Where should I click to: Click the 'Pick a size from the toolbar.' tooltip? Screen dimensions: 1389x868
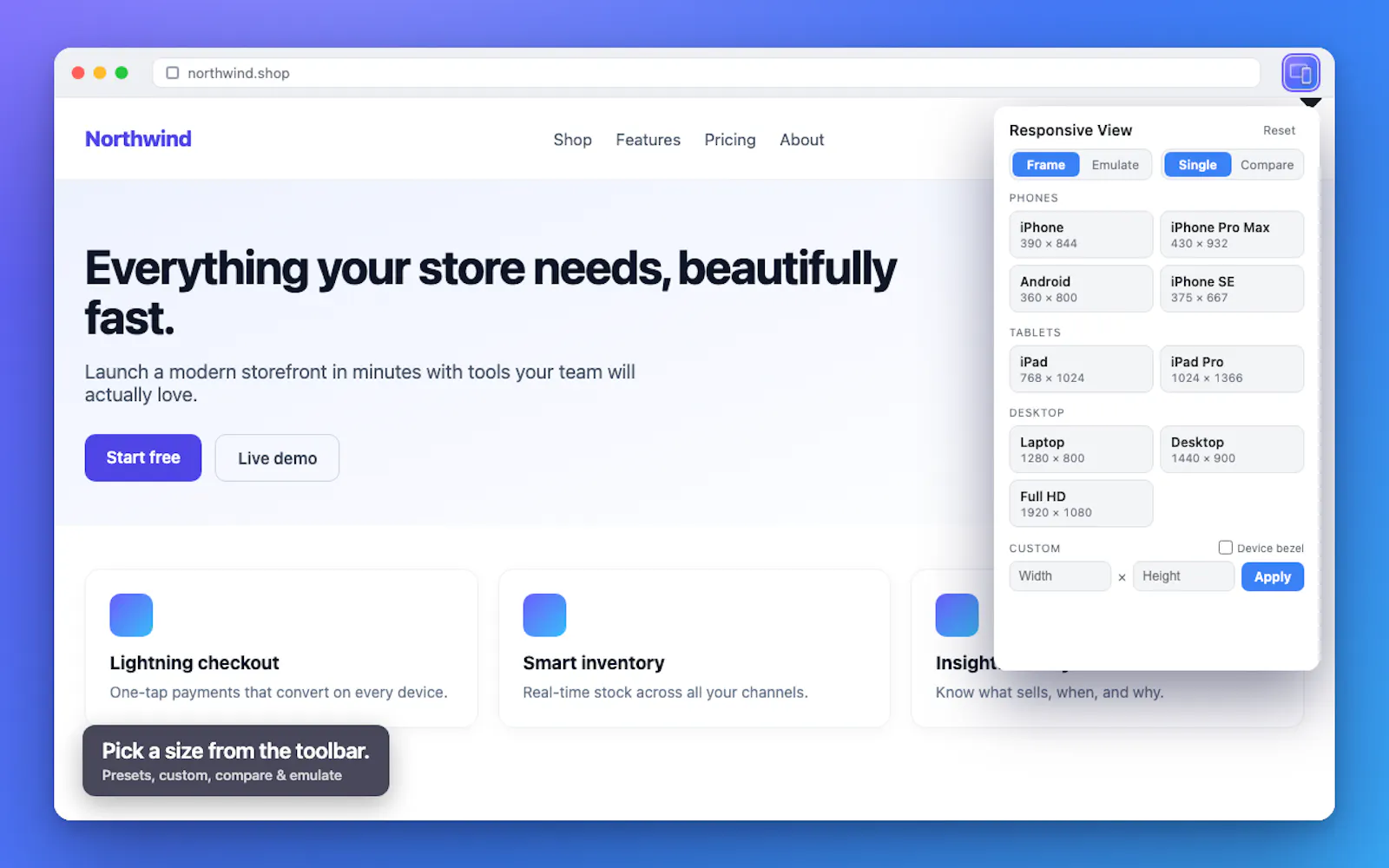235,760
